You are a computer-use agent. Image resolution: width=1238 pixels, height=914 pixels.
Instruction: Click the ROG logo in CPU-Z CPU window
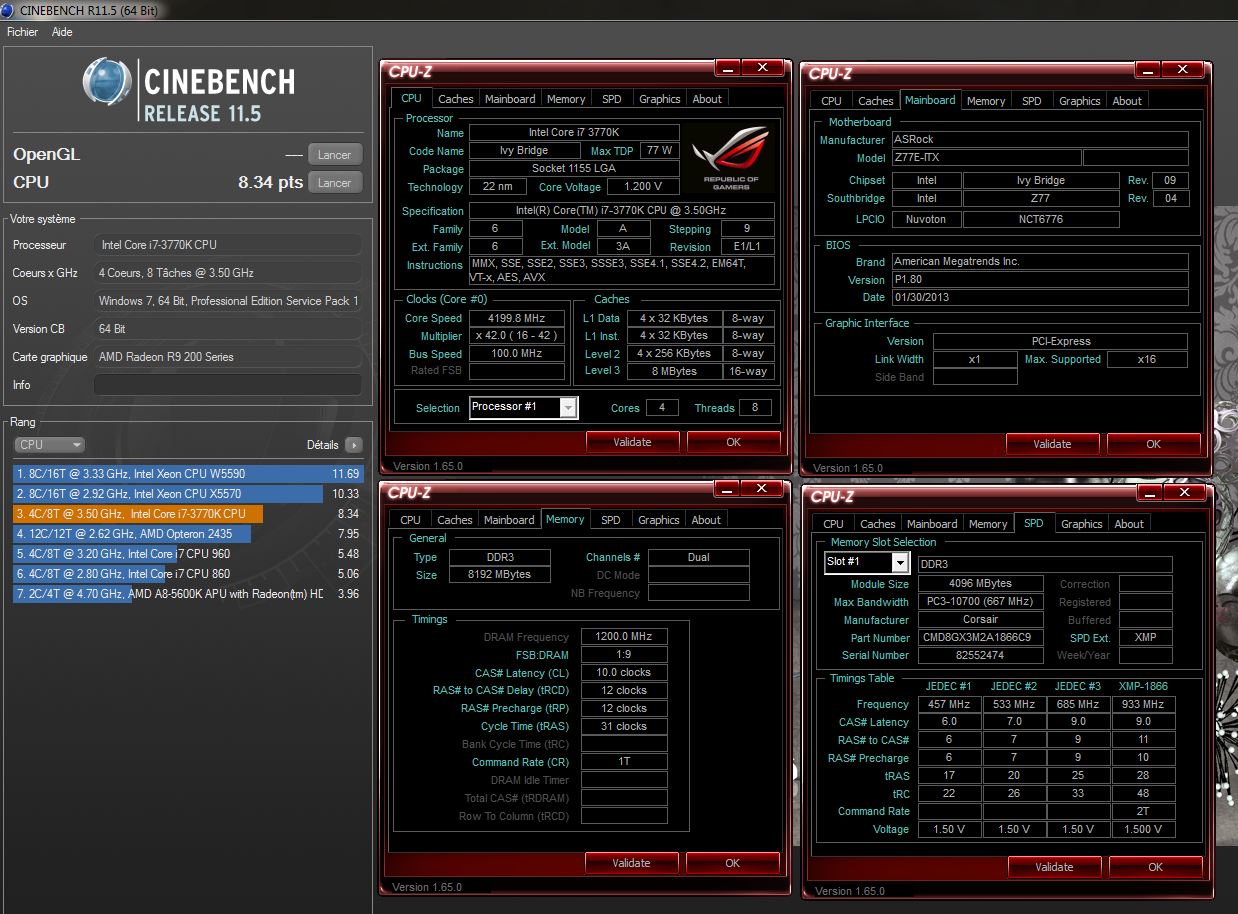729,158
